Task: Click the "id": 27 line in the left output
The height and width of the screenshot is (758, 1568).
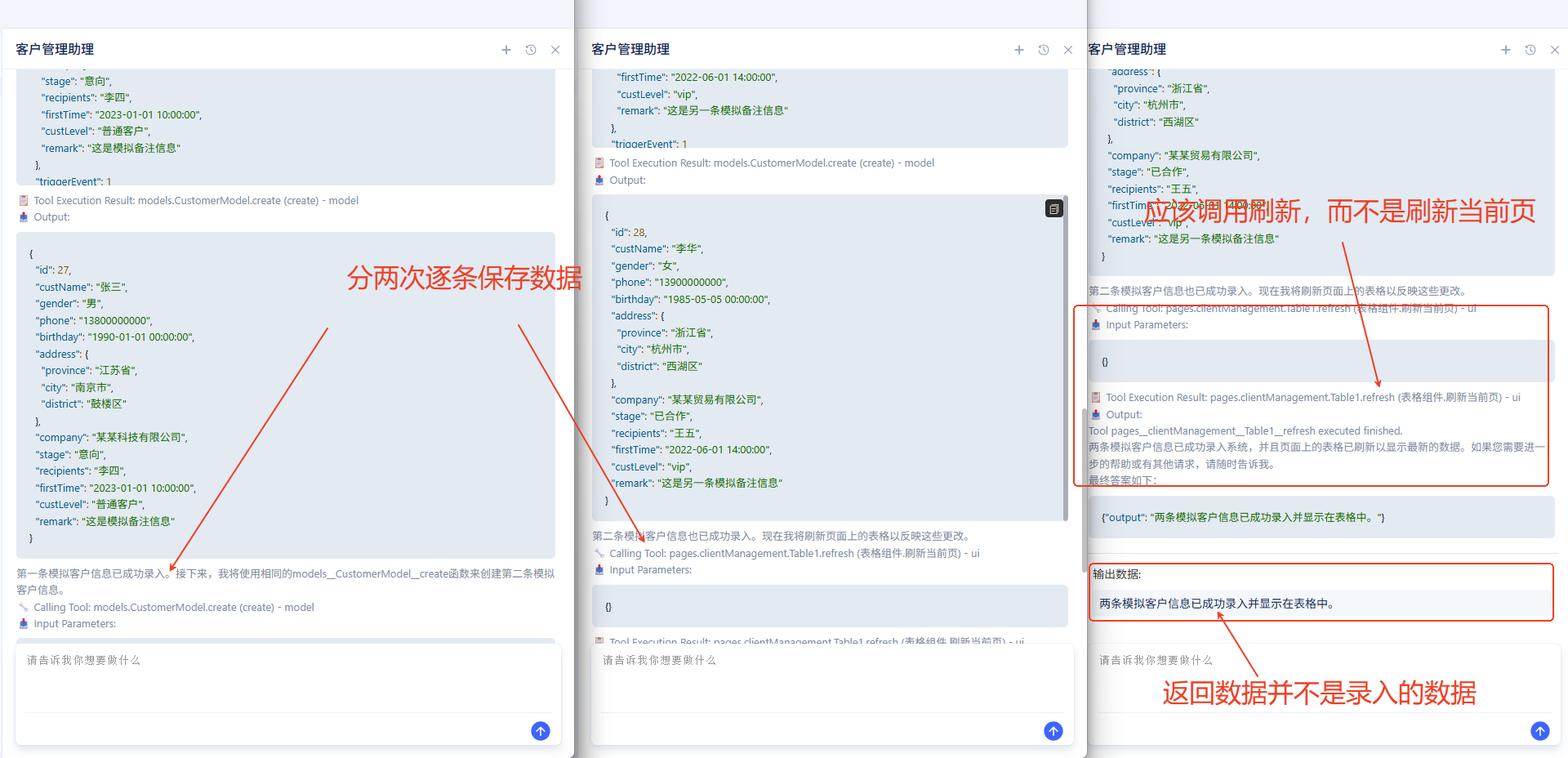Action: (53, 270)
